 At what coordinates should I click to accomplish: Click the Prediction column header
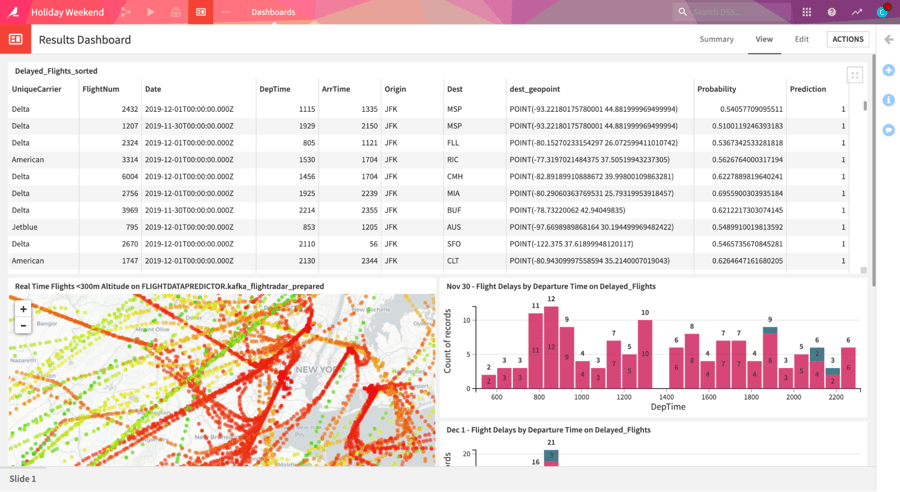[x=808, y=89]
